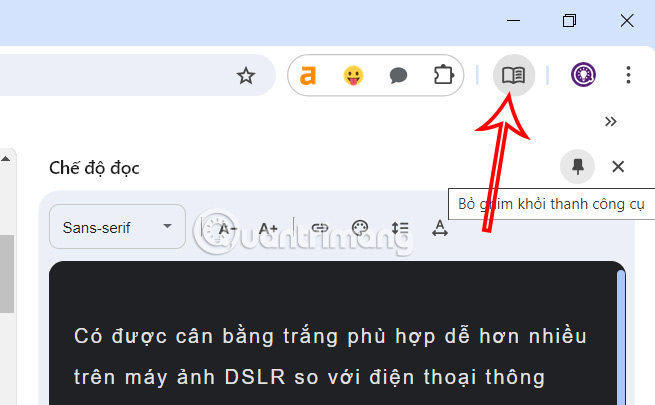Click the page scrollbar up arrow
The width and height of the screenshot is (655, 405).
(6, 159)
